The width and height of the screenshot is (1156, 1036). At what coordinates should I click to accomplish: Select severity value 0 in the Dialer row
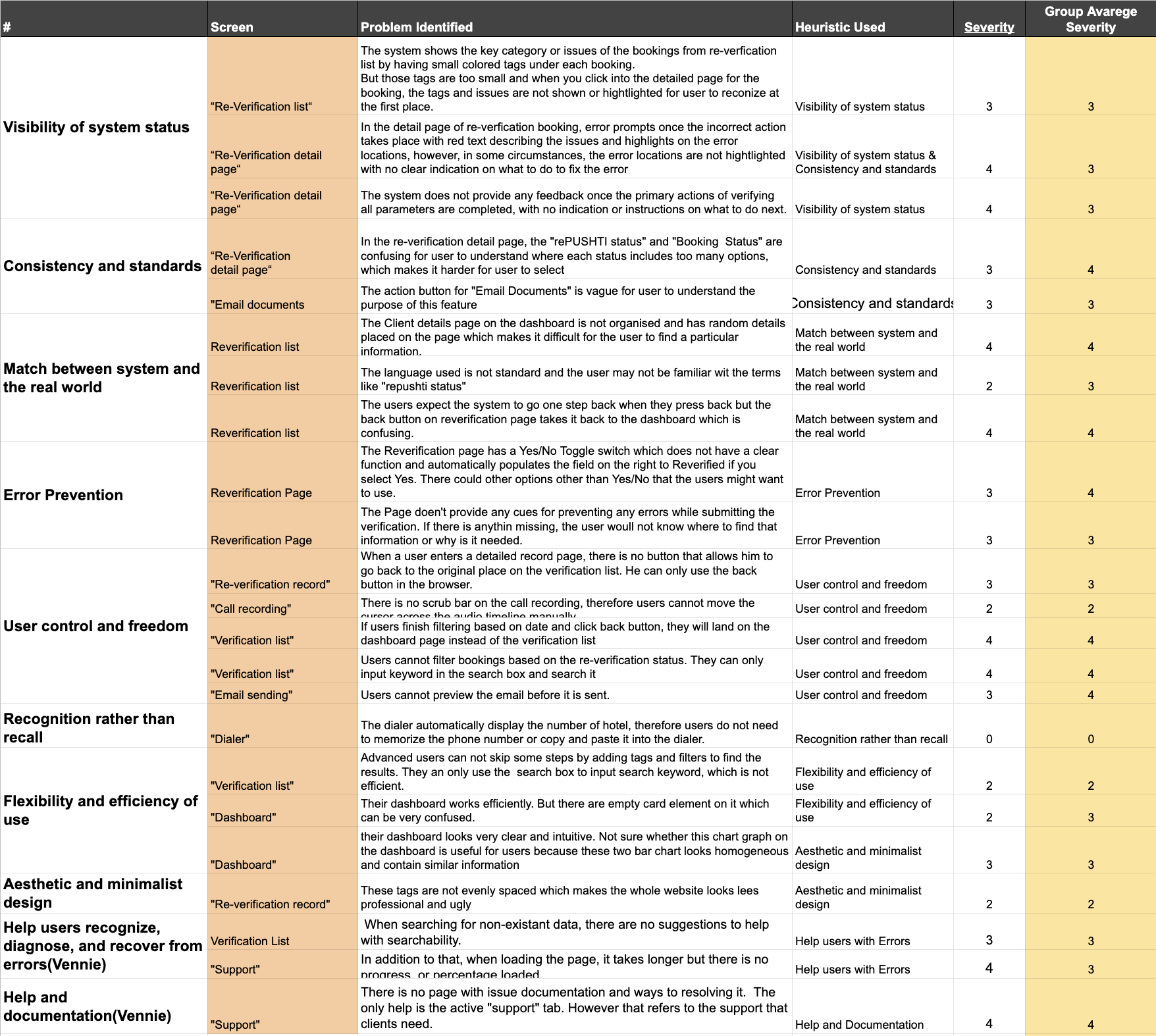[989, 726]
